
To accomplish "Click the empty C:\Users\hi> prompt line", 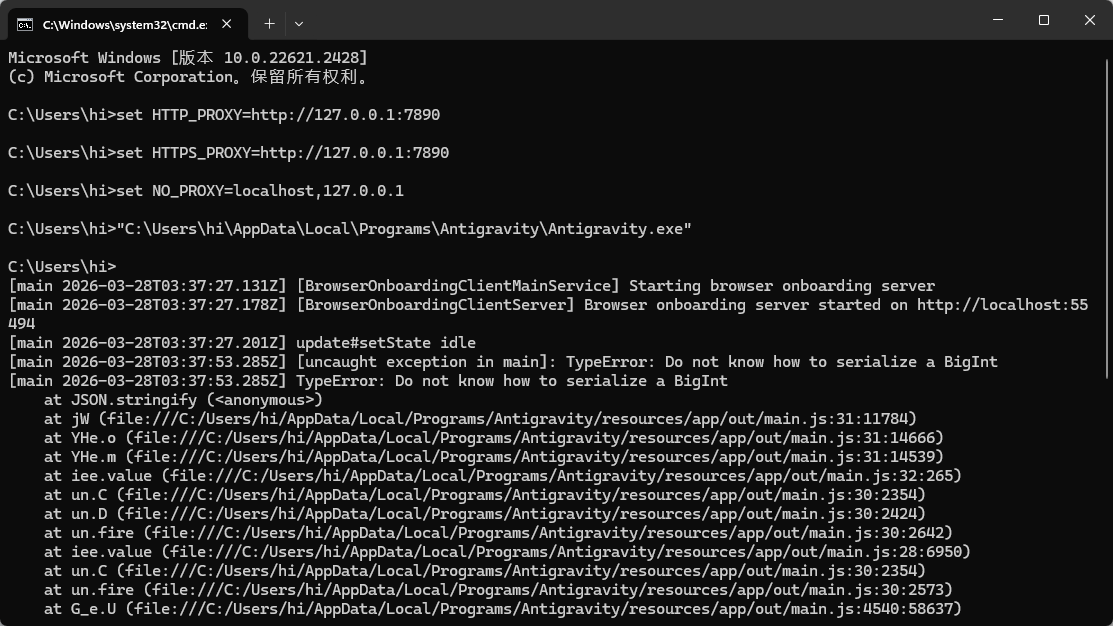I will (62, 267).
